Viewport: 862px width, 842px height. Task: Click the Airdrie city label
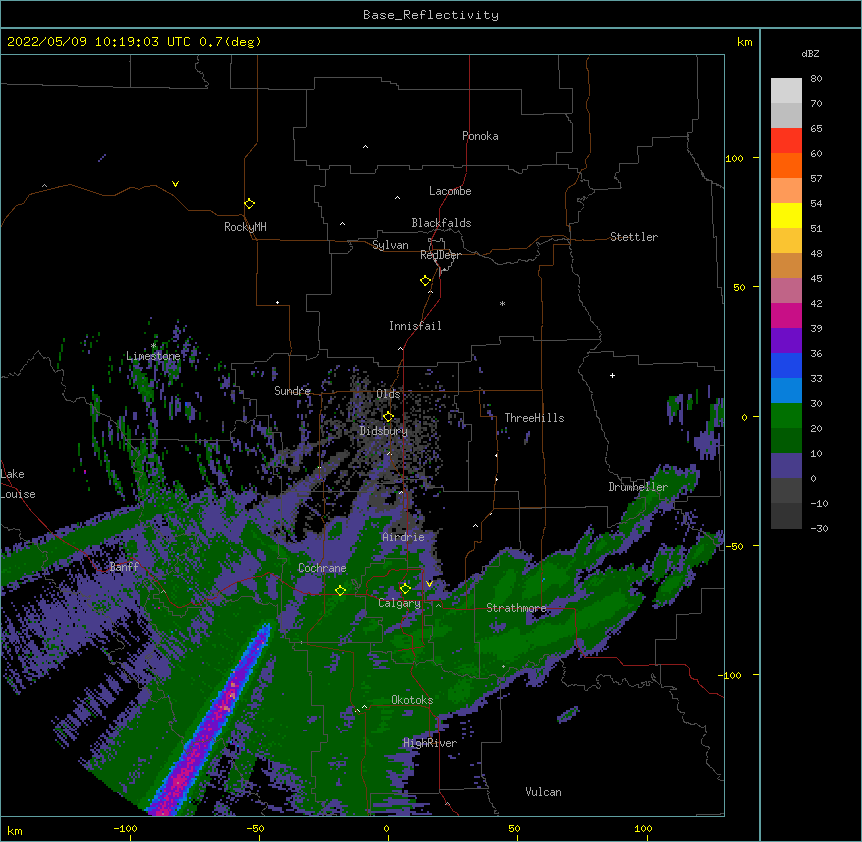[x=403, y=537]
